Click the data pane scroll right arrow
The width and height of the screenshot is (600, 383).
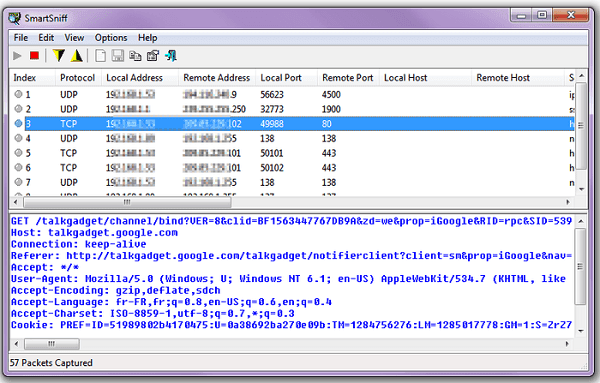(567, 344)
